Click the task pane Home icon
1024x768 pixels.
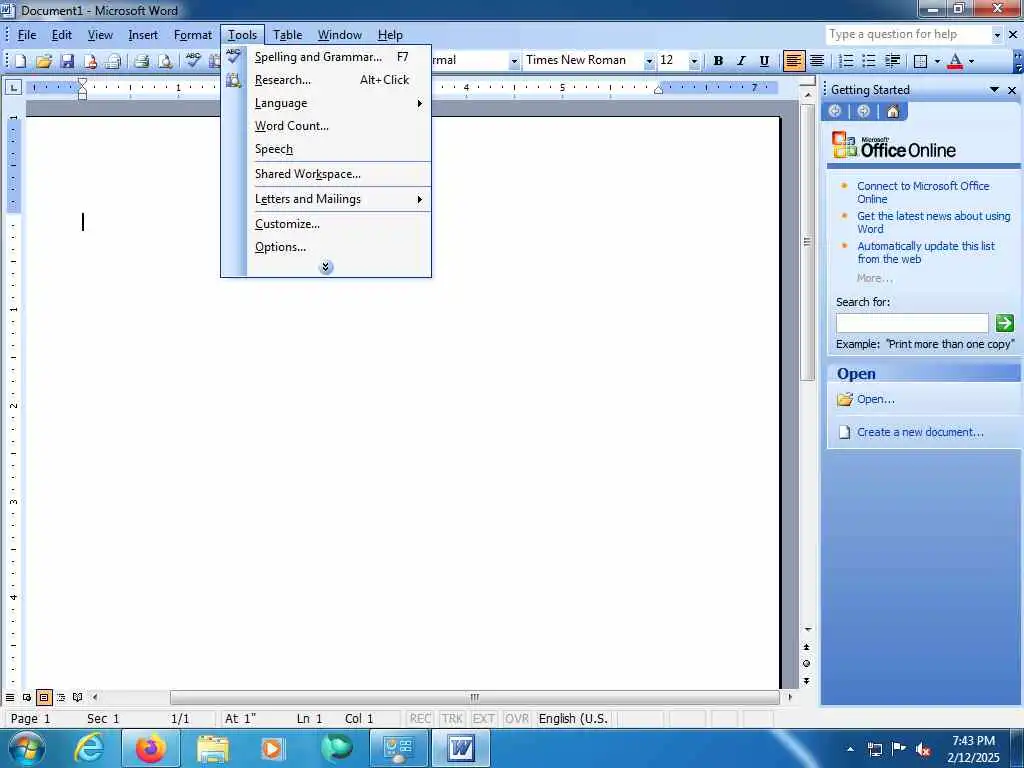tap(893, 111)
